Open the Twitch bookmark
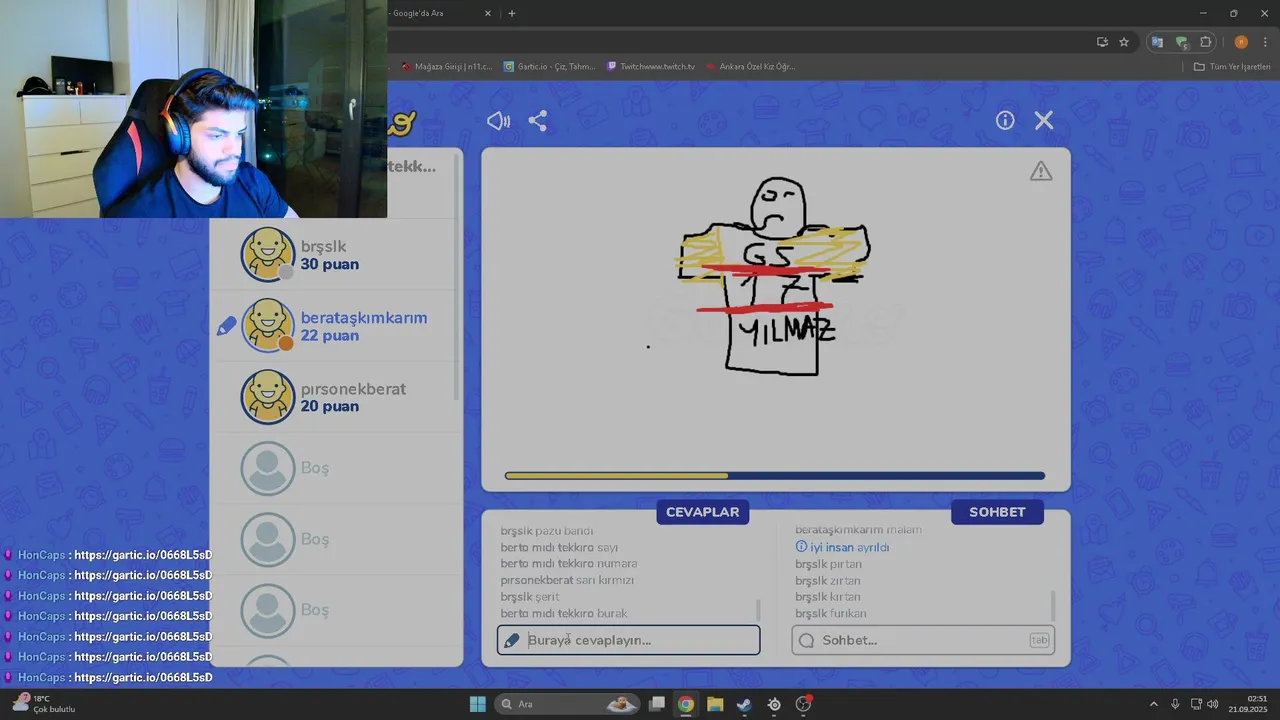The height and width of the screenshot is (720, 1280). tap(650, 67)
